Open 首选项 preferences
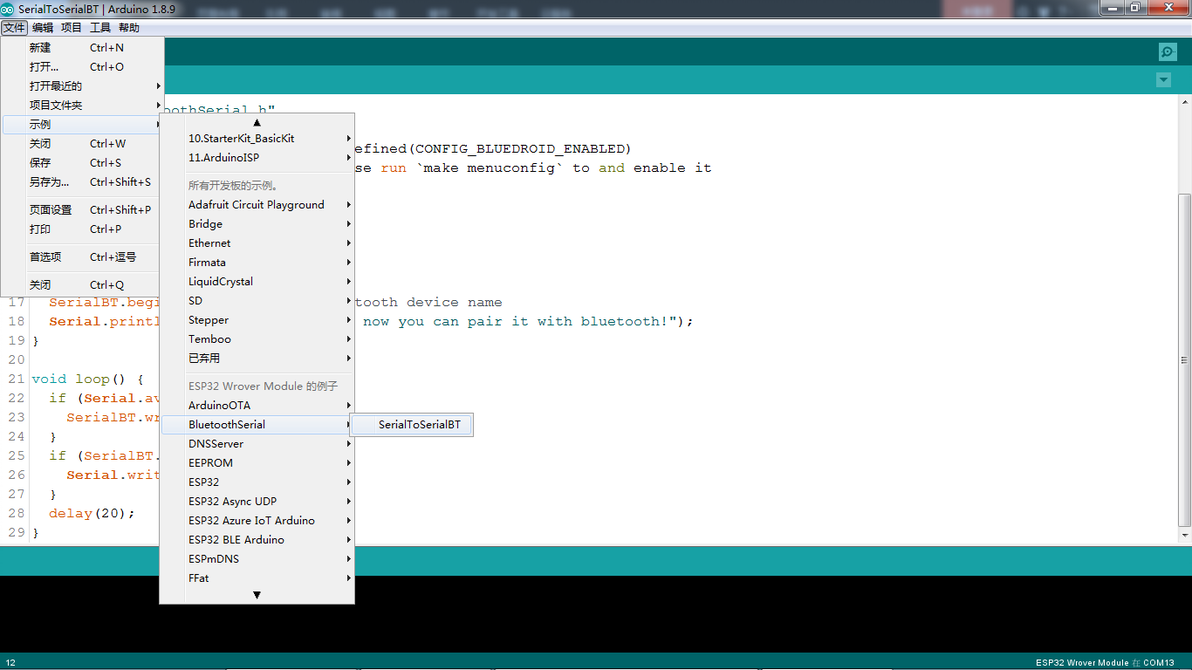 82,257
